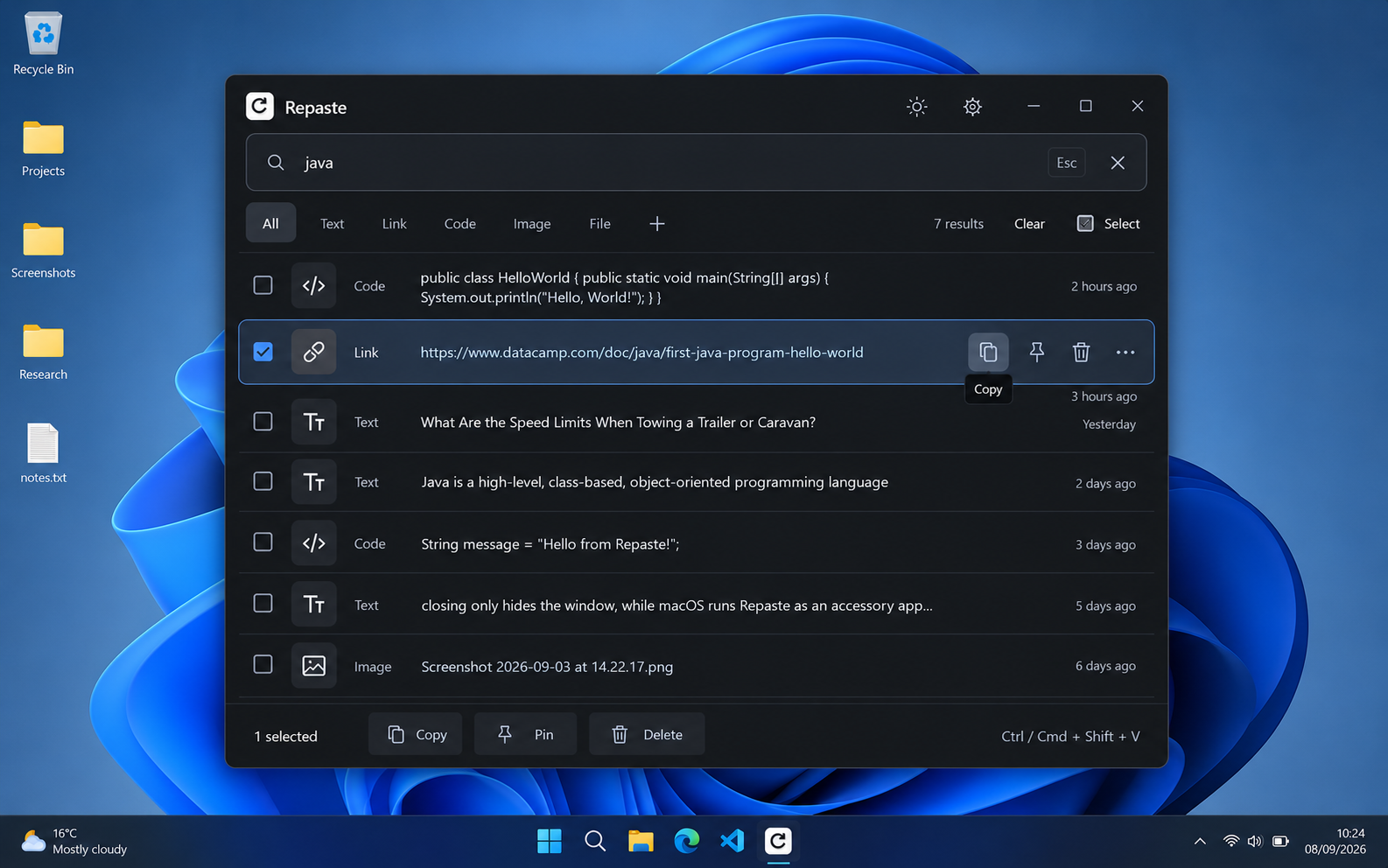Click code icon of HelloWorld entry

[313, 285]
